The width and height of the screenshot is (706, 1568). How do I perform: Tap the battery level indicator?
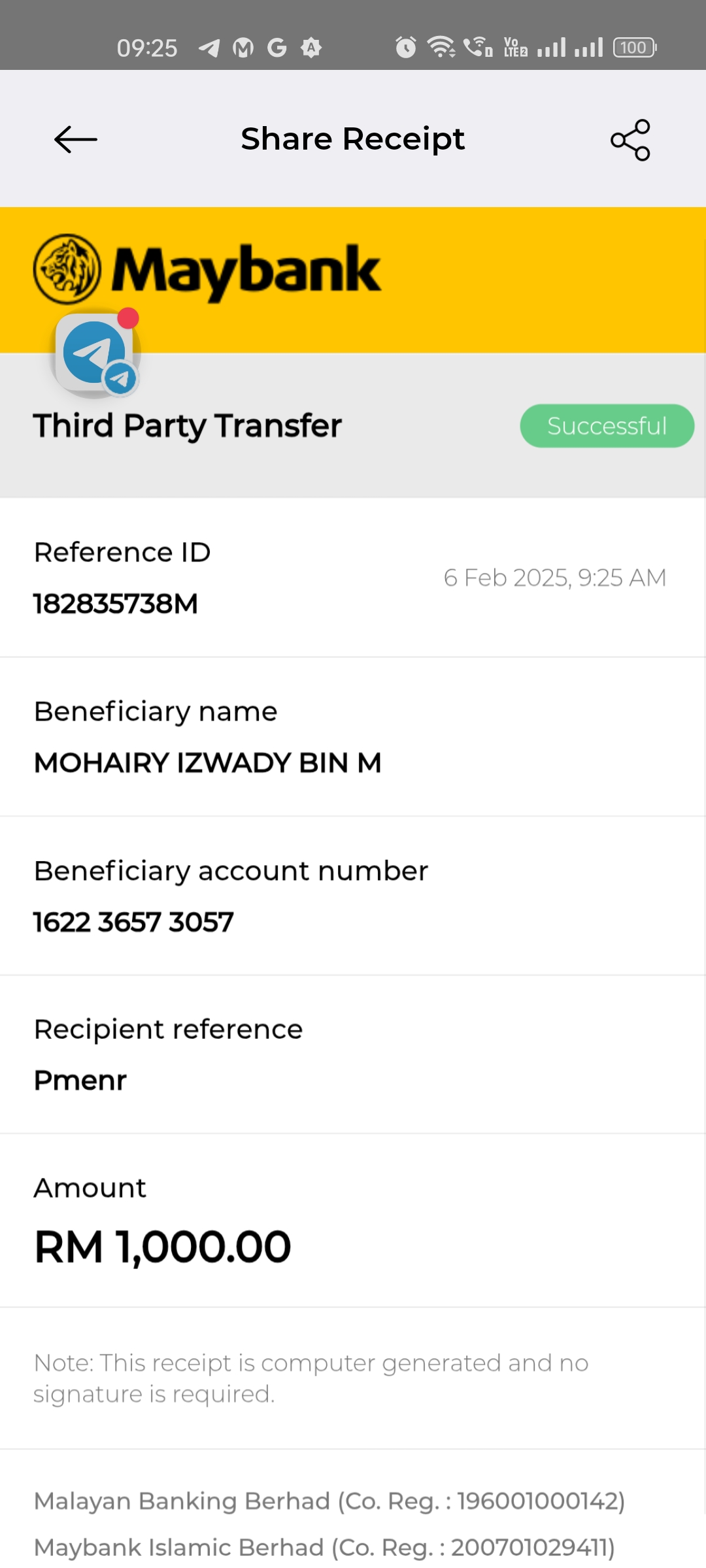(x=634, y=48)
